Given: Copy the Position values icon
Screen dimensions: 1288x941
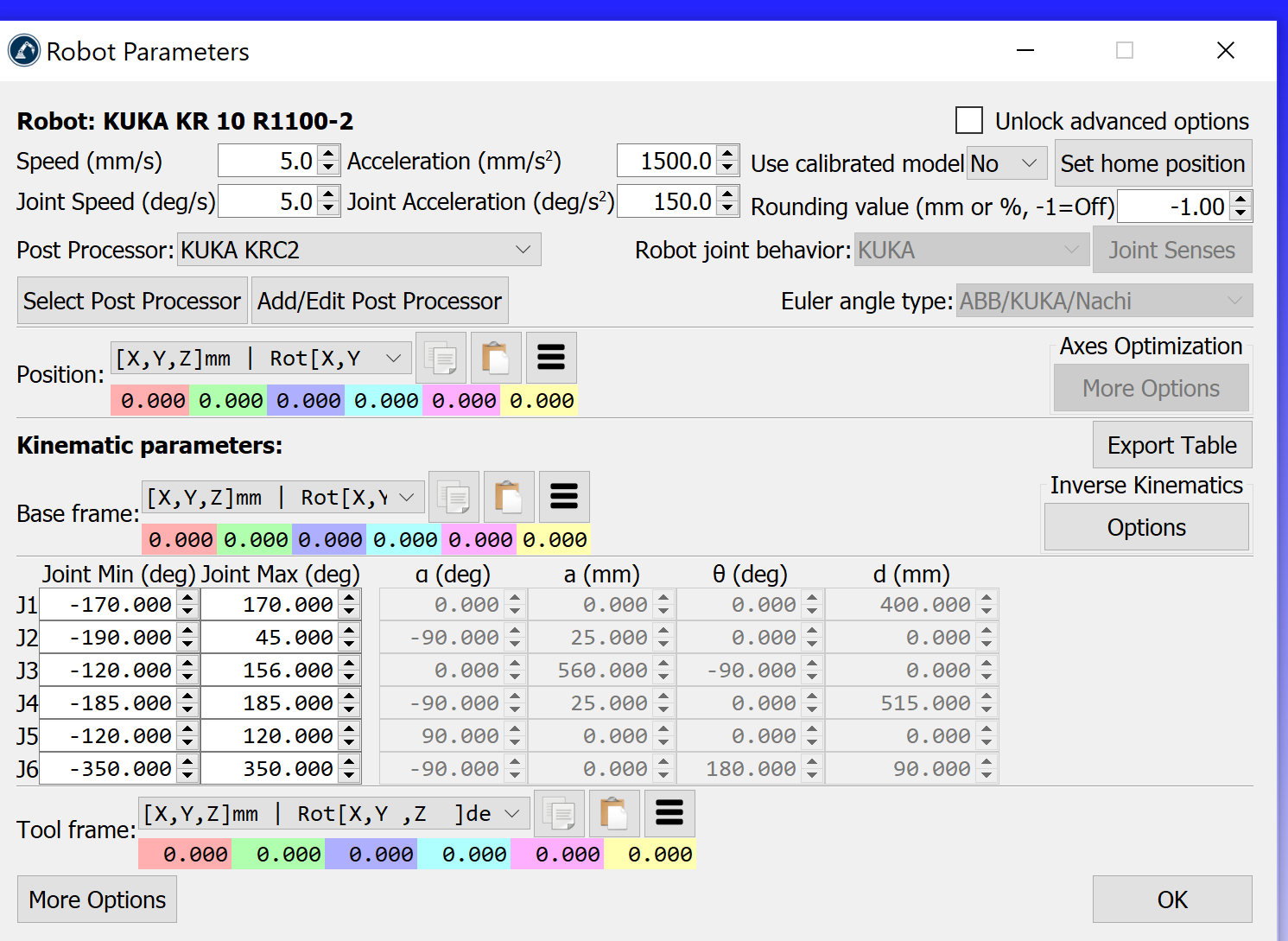Looking at the screenshot, I should pyautogui.click(x=441, y=358).
